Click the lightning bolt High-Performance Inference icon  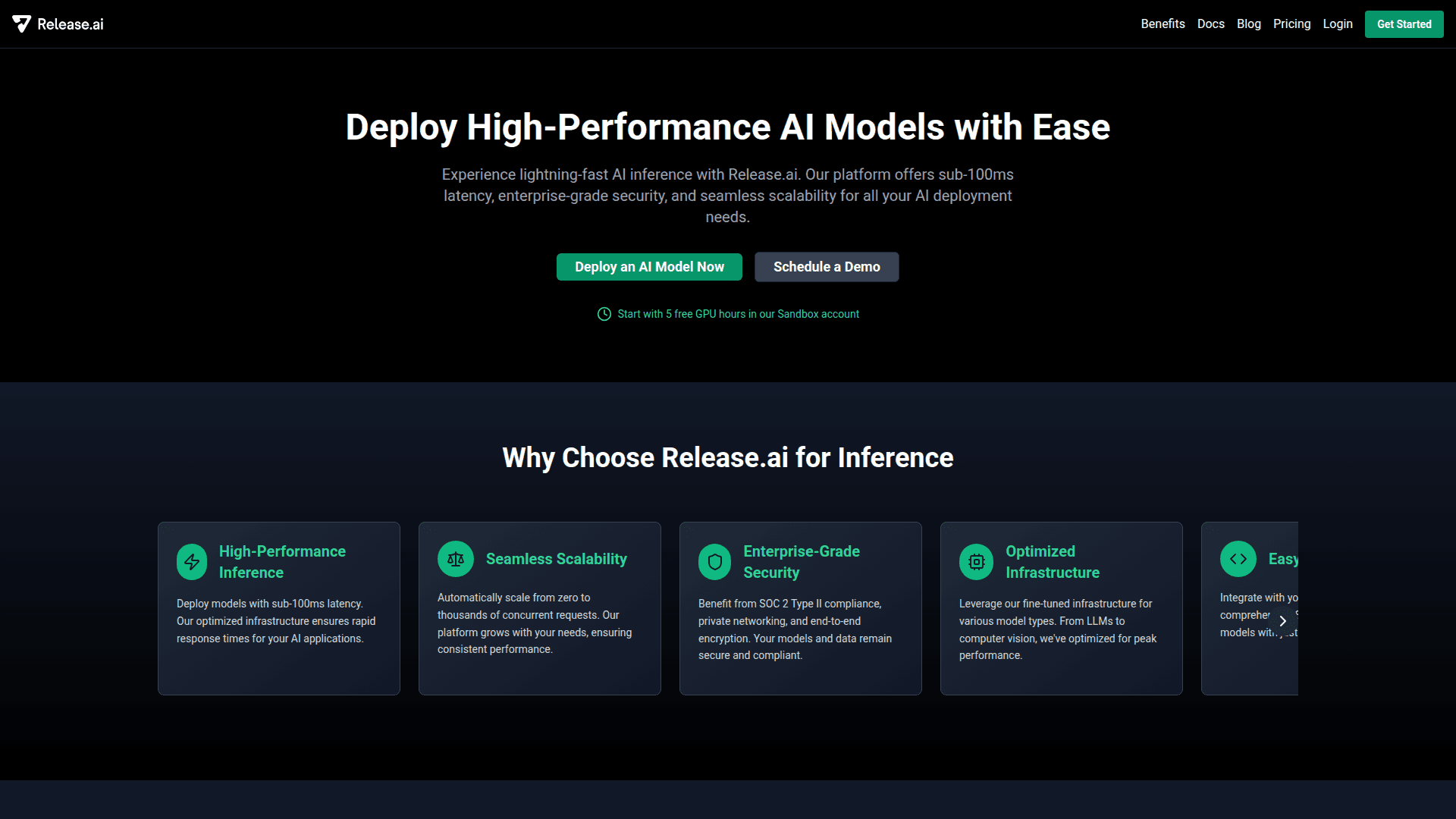[x=192, y=562]
